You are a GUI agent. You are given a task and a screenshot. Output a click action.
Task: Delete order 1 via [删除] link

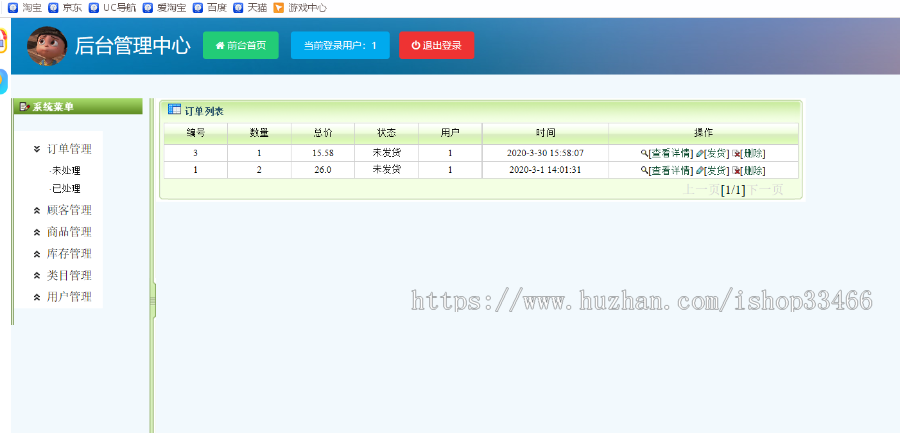[x=752, y=171]
